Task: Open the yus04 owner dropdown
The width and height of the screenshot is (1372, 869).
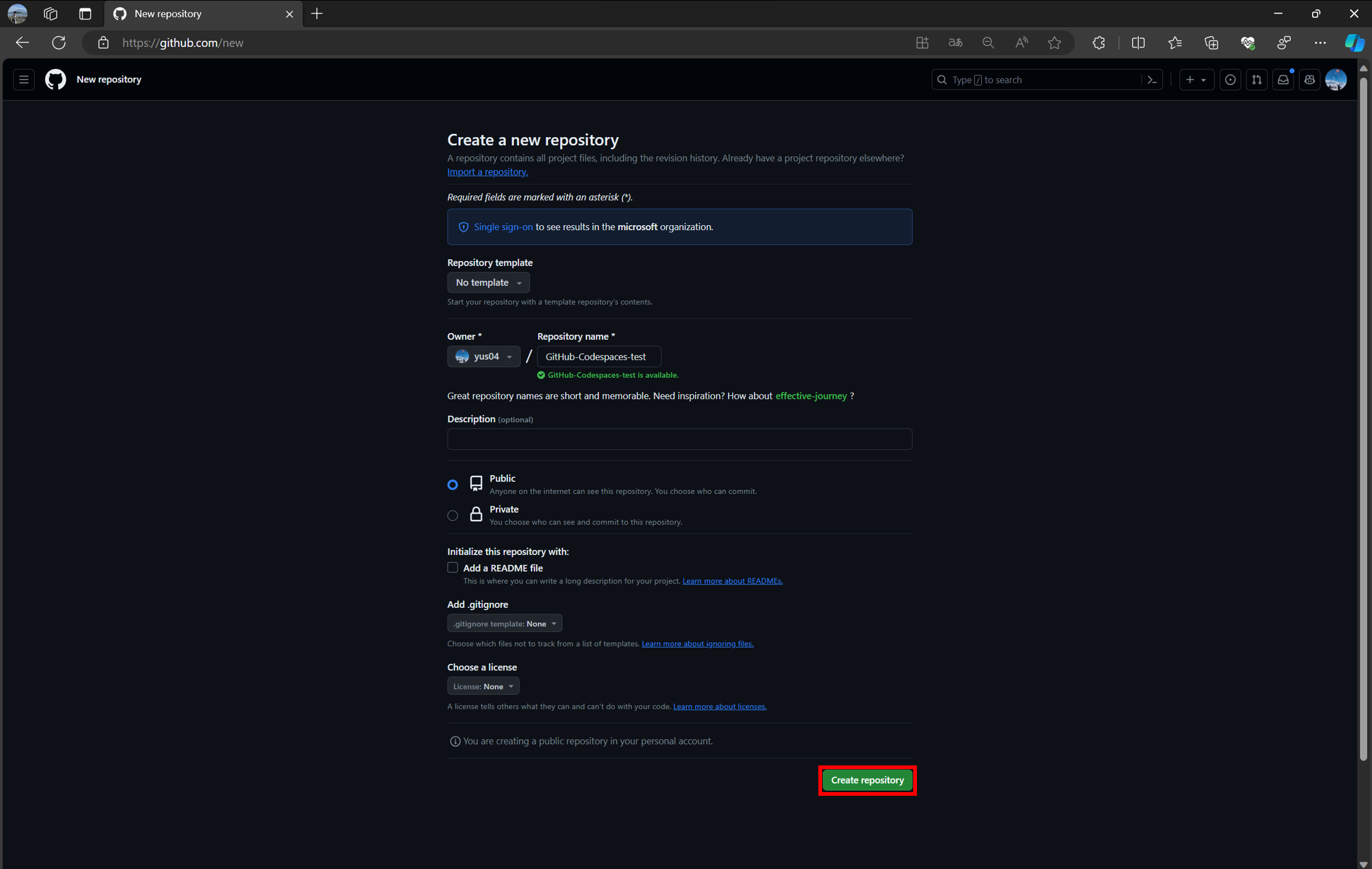Action: (x=484, y=357)
